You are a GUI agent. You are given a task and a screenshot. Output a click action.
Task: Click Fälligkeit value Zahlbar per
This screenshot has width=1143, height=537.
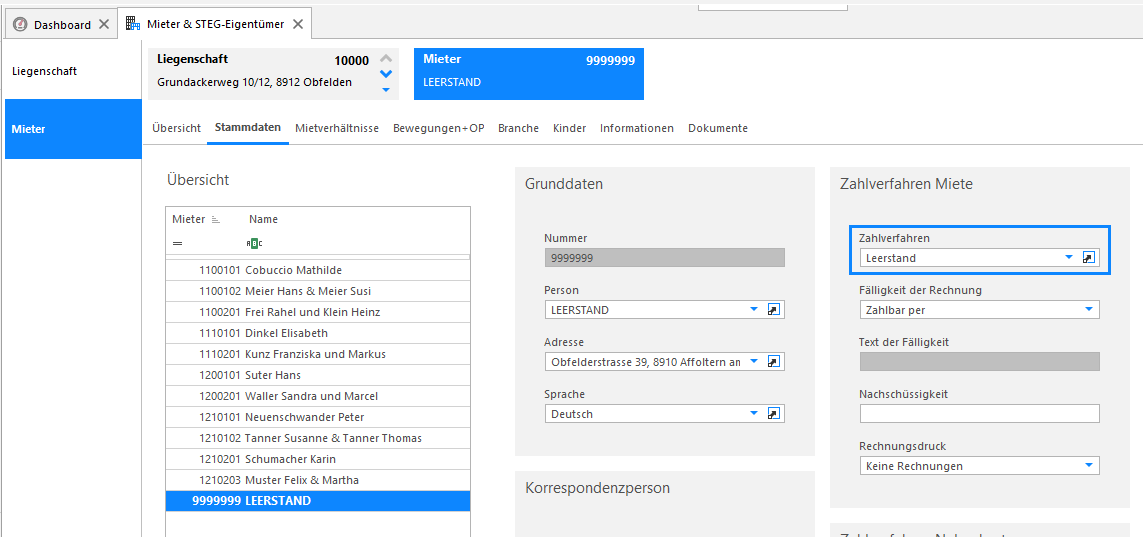click(896, 310)
